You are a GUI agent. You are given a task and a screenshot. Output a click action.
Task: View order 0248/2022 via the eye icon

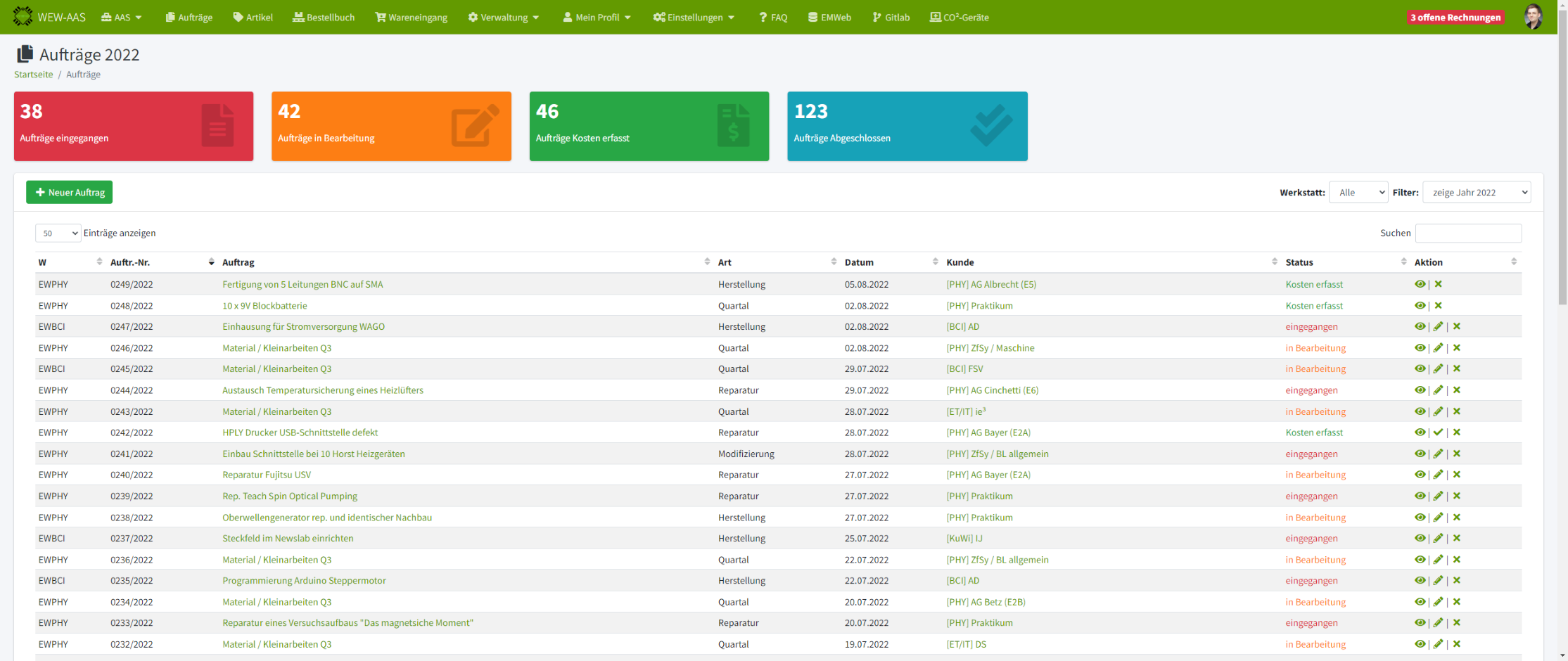click(1420, 305)
